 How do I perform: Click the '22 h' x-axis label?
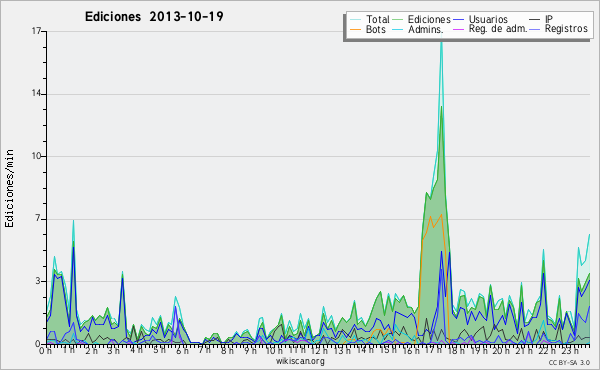tap(546, 350)
